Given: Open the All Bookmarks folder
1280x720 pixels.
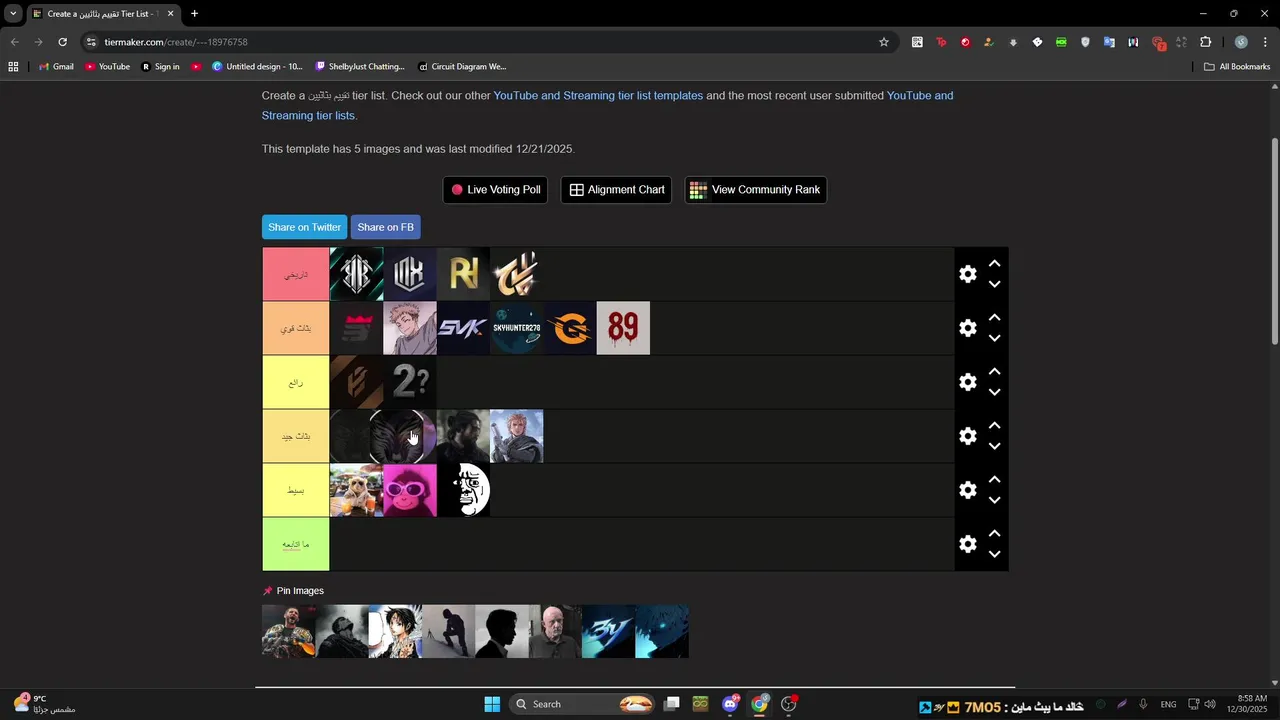Looking at the screenshot, I should (1237, 67).
